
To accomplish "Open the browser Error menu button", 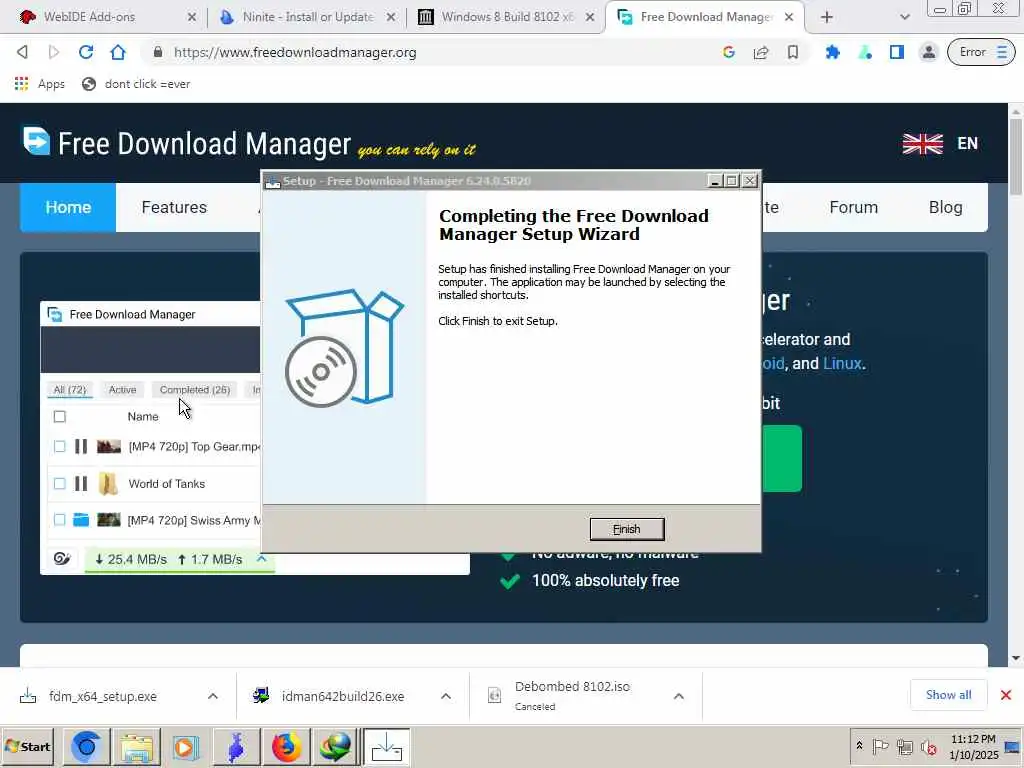I will [x=981, y=52].
